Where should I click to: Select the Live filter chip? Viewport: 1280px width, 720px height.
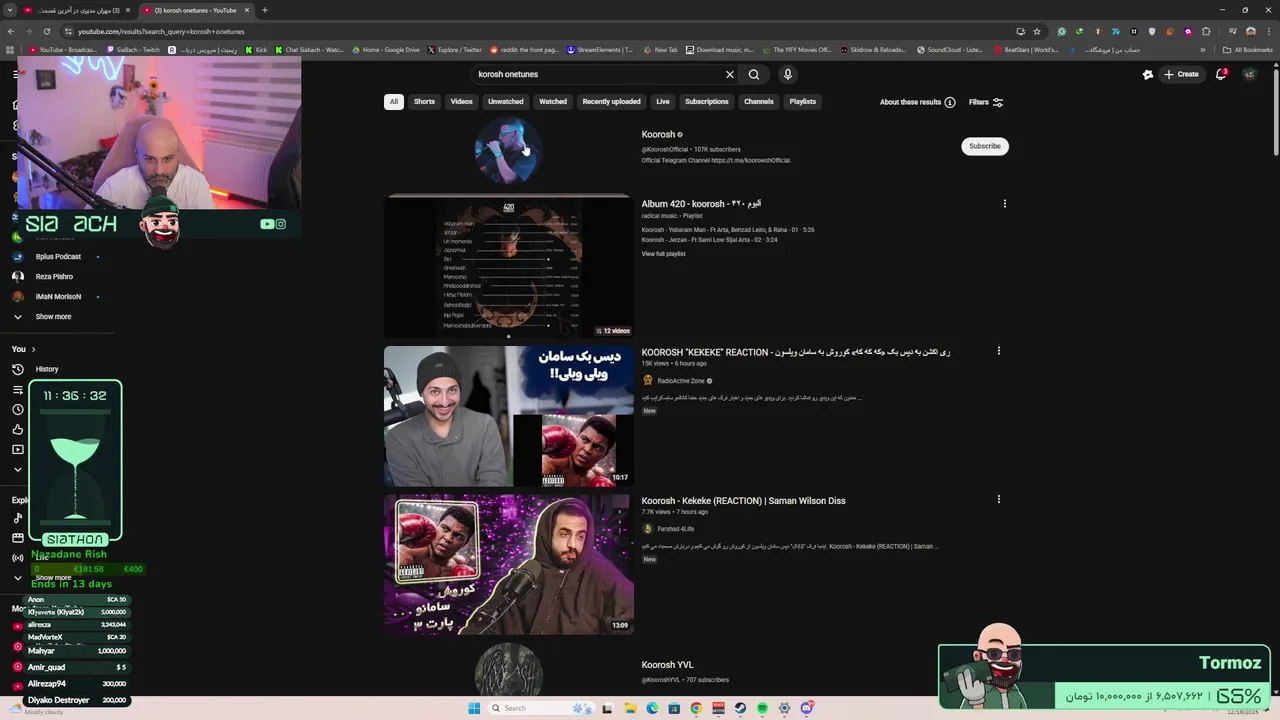click(x=662, y=101)
